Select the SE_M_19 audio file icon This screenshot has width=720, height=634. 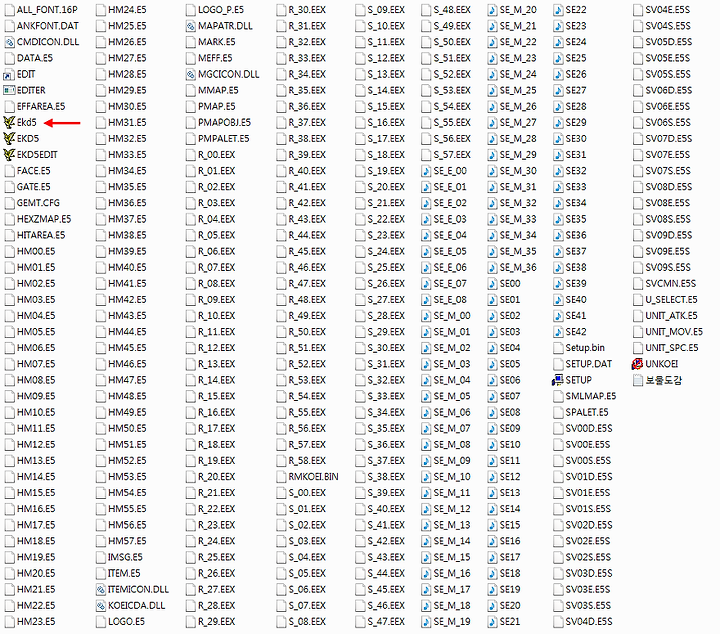coord(426,622)
